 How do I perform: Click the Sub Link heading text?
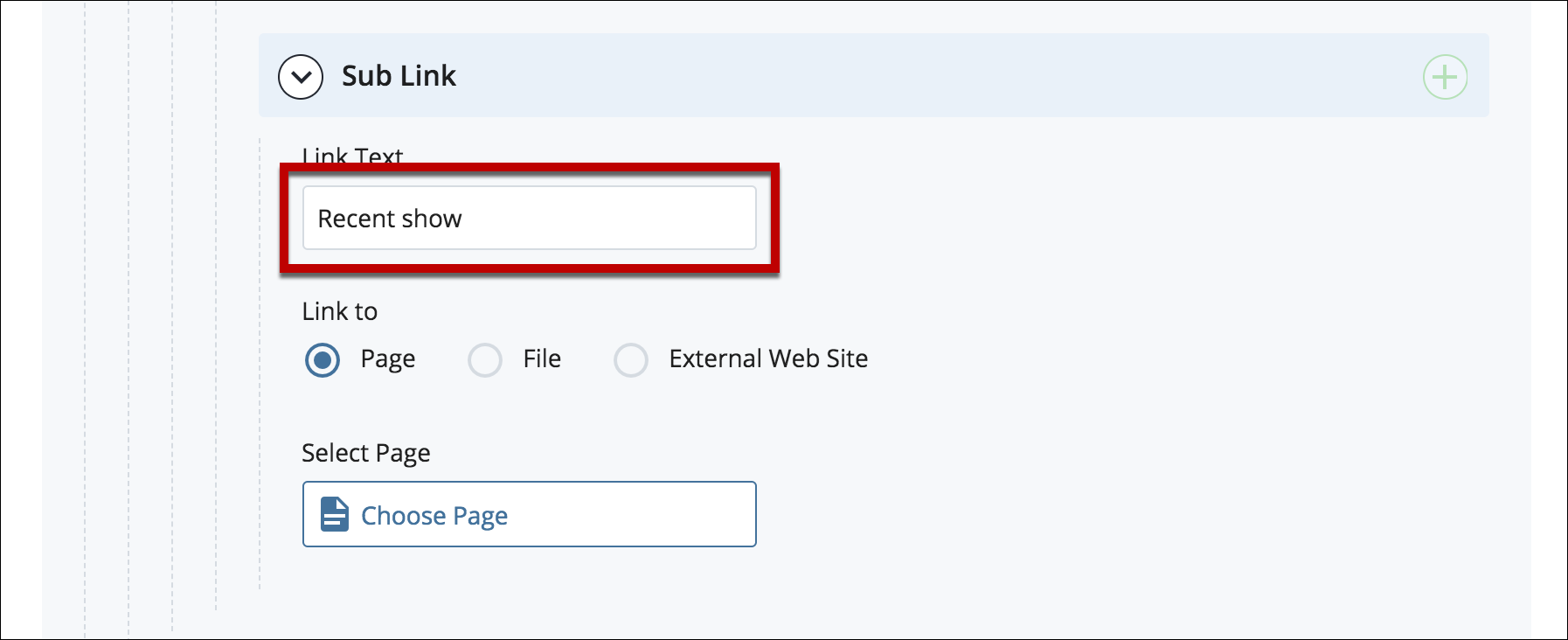(399, 76)
